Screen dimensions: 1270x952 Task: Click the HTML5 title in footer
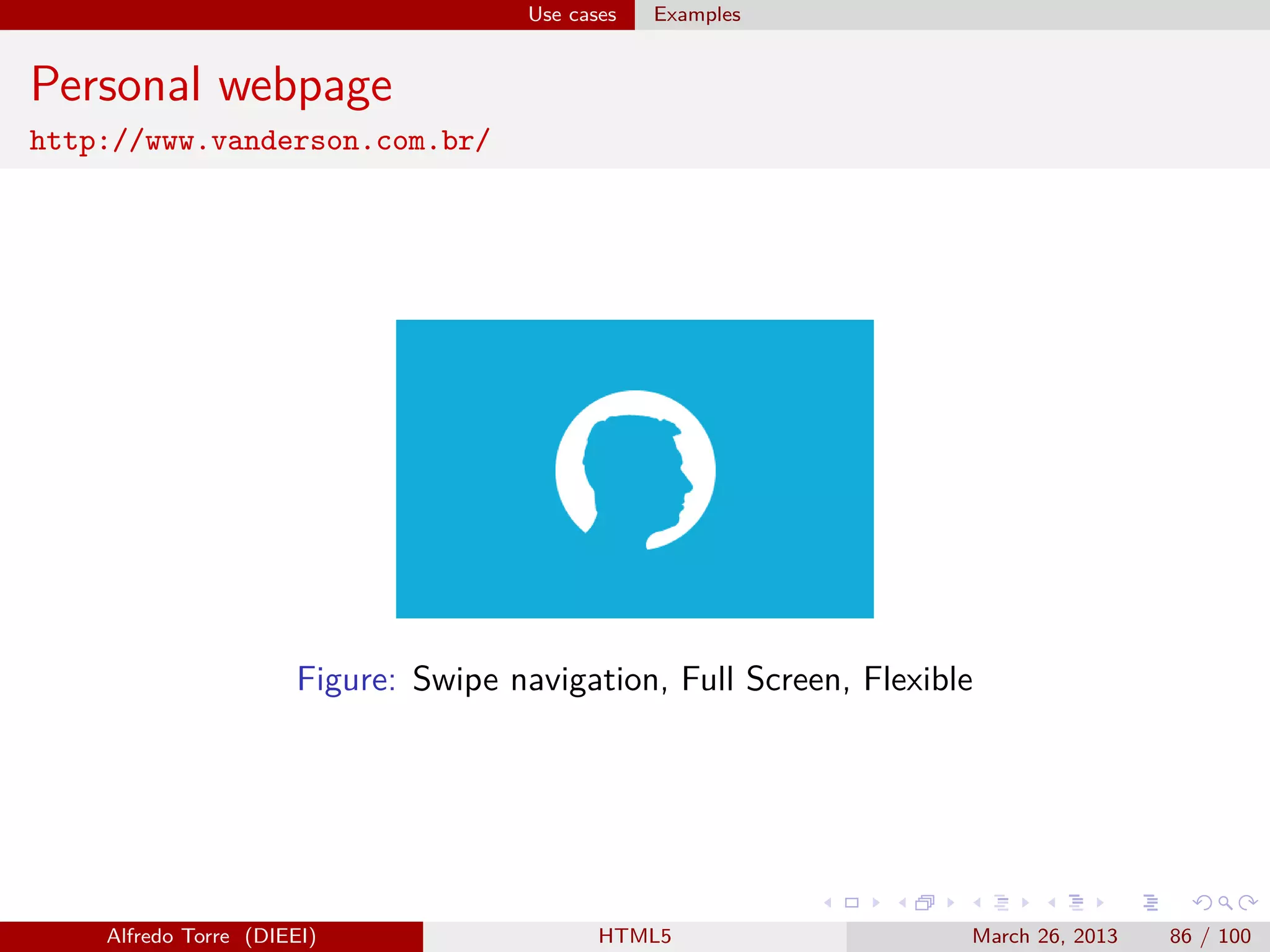point(635,936)
